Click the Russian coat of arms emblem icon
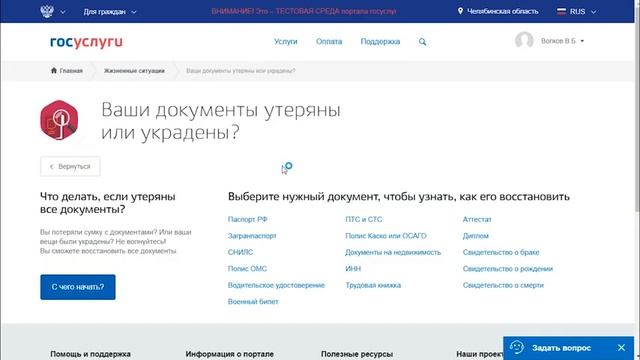This screenshot has height=360, width=640. pyautogui.click(x=47, y=11)
